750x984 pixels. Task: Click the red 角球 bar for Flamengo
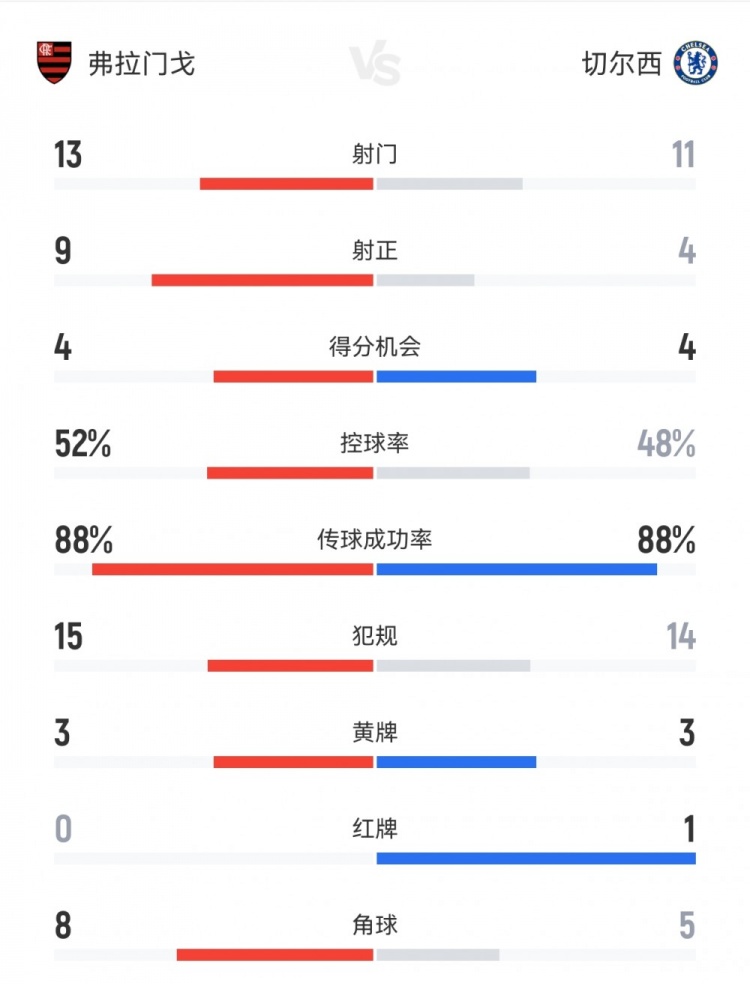click(275, 954)
